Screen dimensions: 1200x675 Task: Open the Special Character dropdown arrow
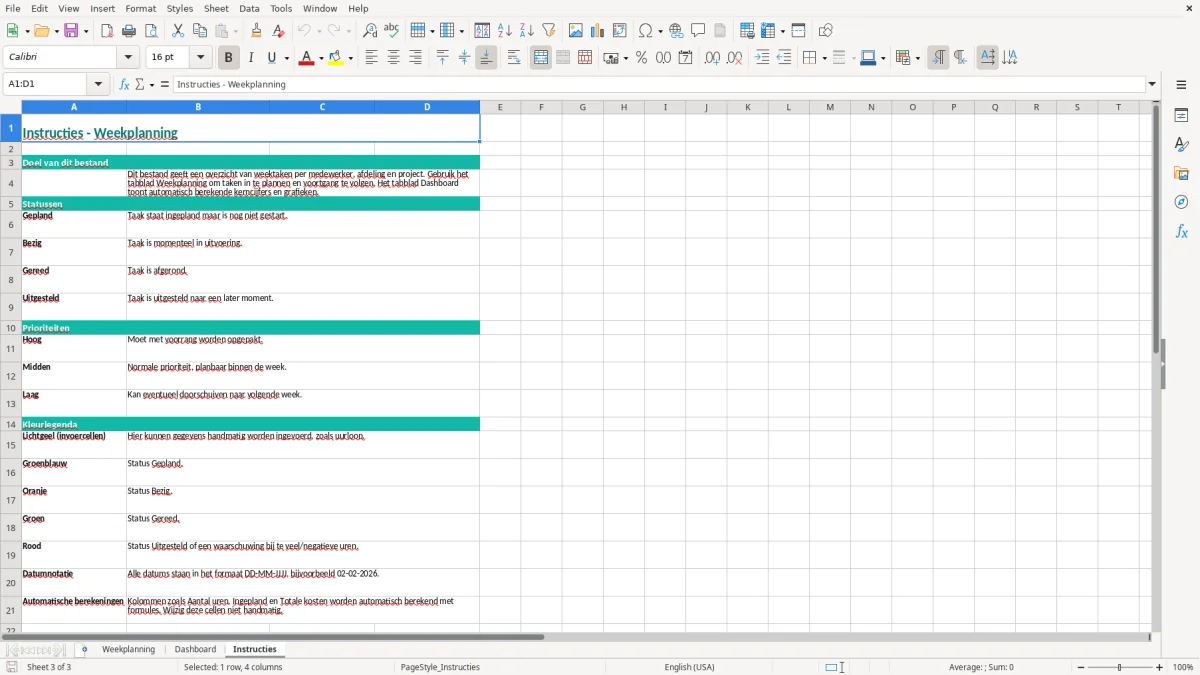coord(660,31)
